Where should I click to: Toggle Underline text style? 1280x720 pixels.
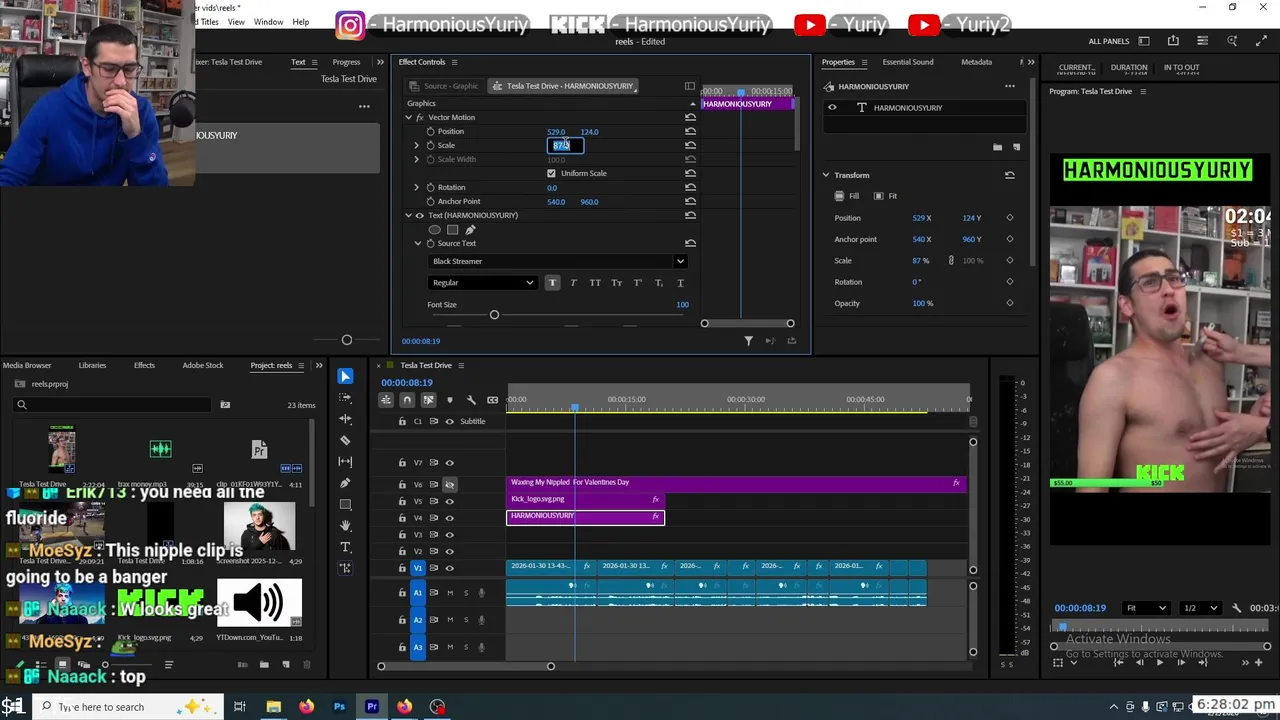pos(680,283)
